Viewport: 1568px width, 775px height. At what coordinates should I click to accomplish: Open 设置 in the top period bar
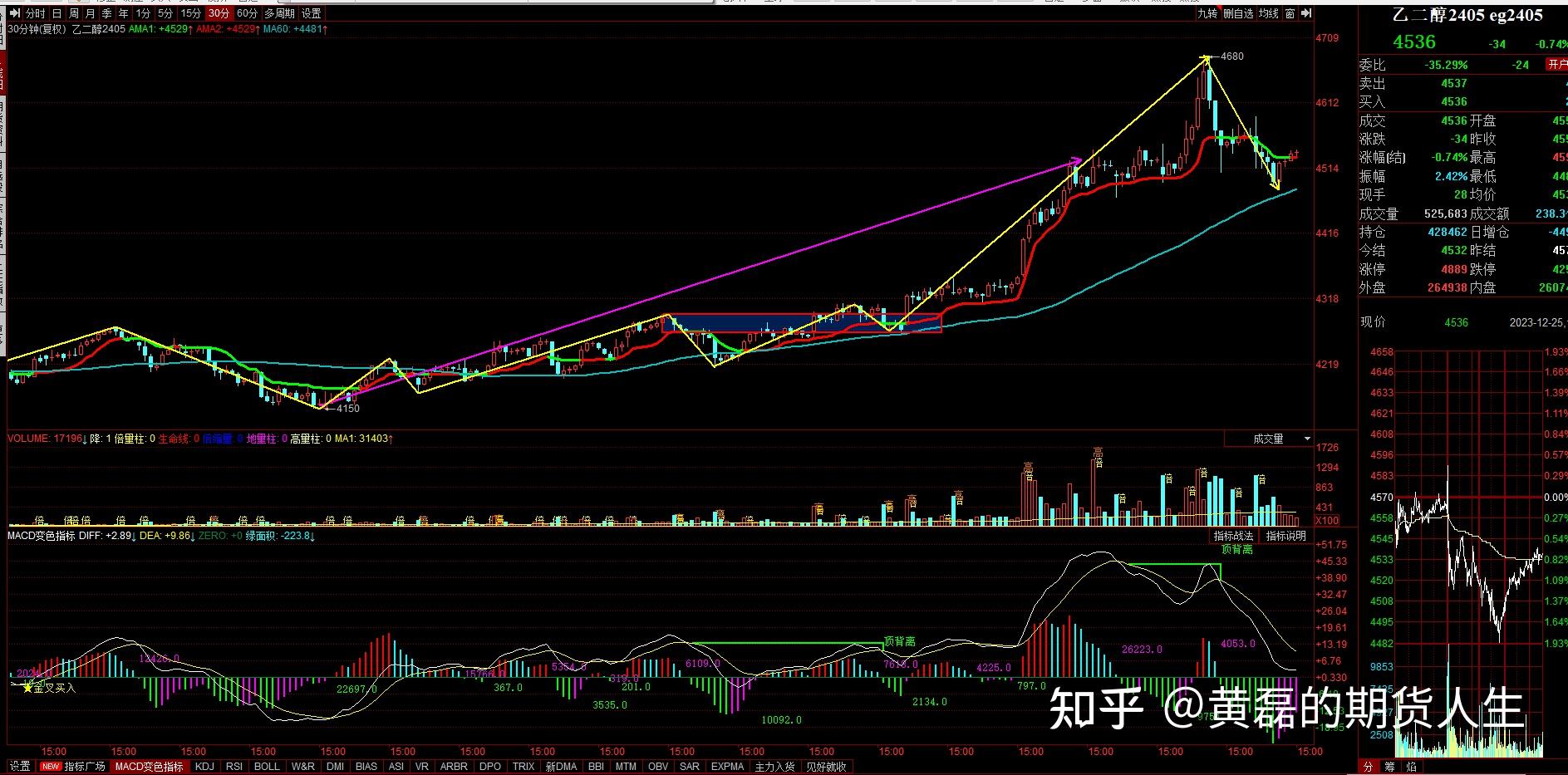click(x=312, y=13)
